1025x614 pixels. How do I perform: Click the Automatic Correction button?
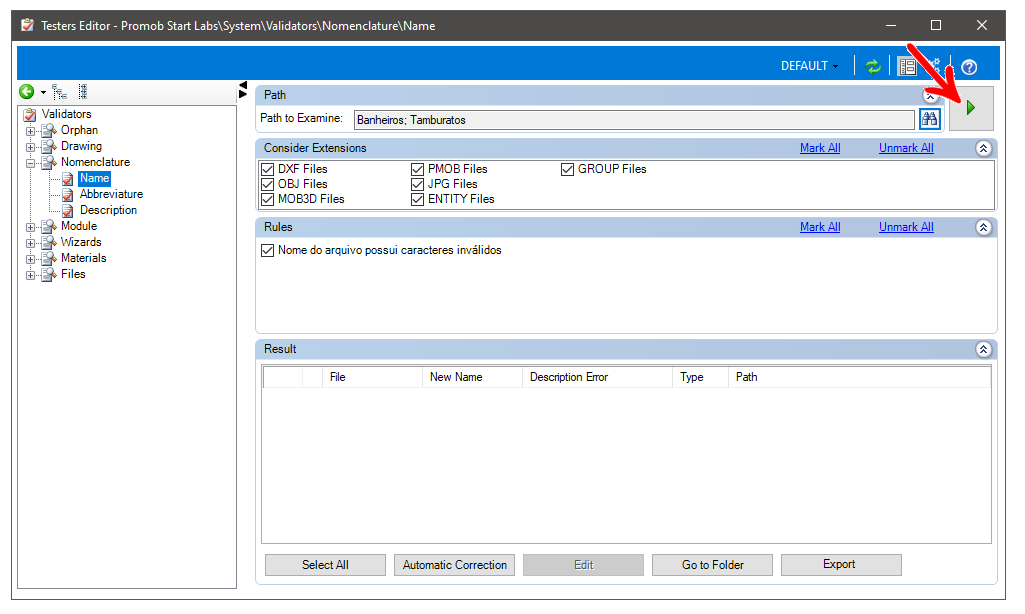coord(454,565)
